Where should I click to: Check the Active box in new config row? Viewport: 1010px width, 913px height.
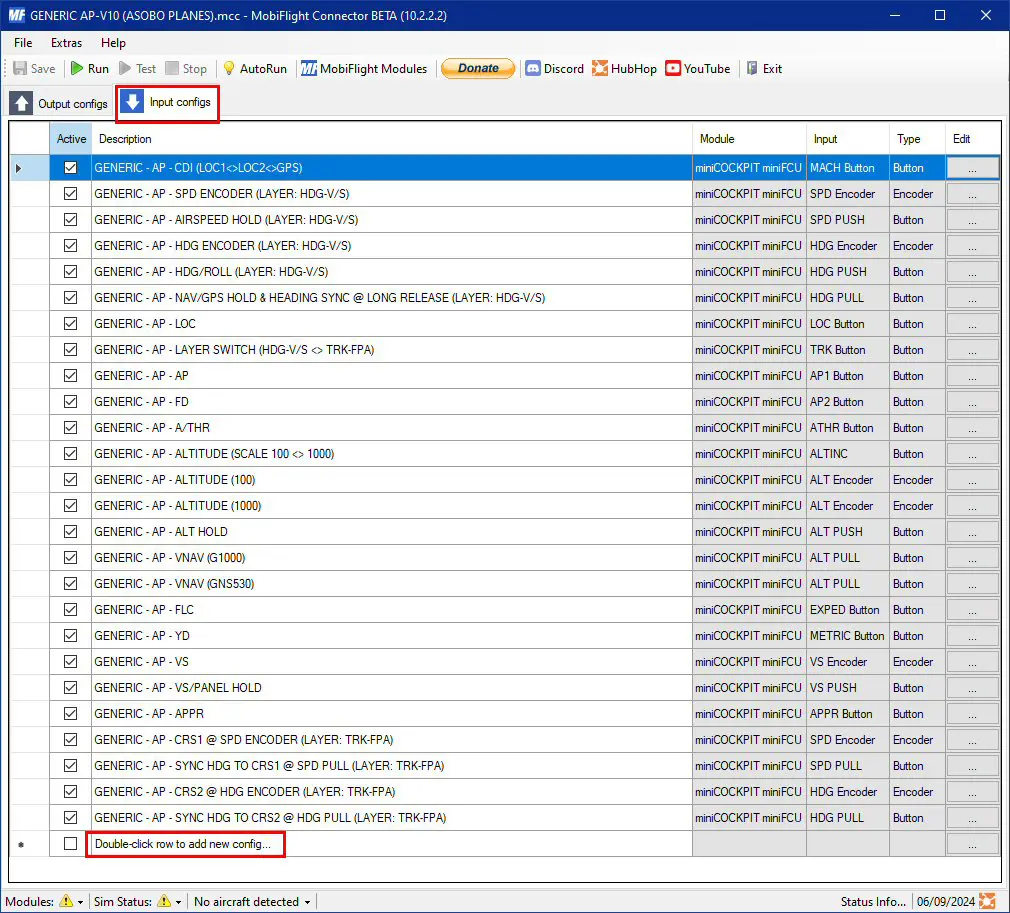[70, 843]
